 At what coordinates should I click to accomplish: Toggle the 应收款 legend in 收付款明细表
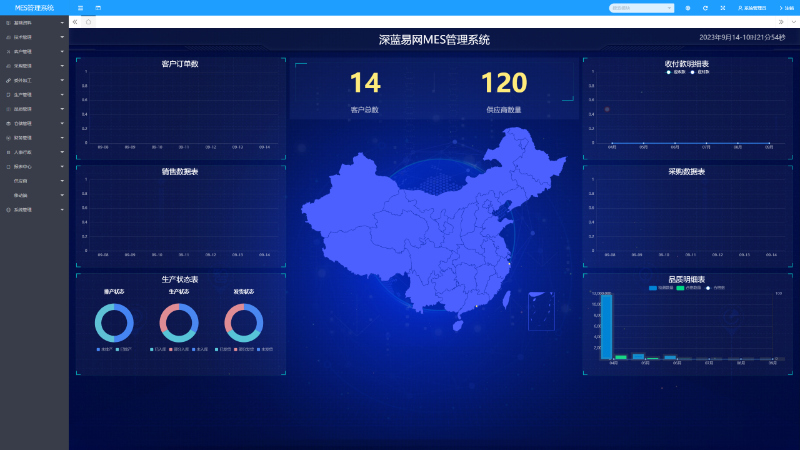[x=676, y=72]
